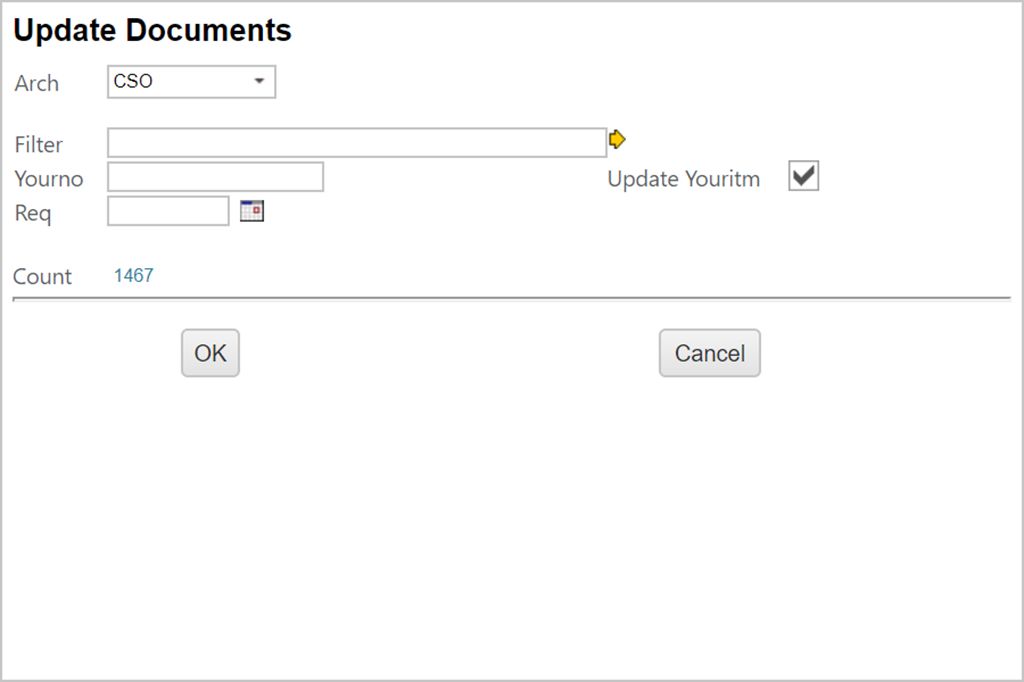Select the CSO text in Arch box
The height and width of the screenshot is (682, 1024).
[x=133, y=82]
